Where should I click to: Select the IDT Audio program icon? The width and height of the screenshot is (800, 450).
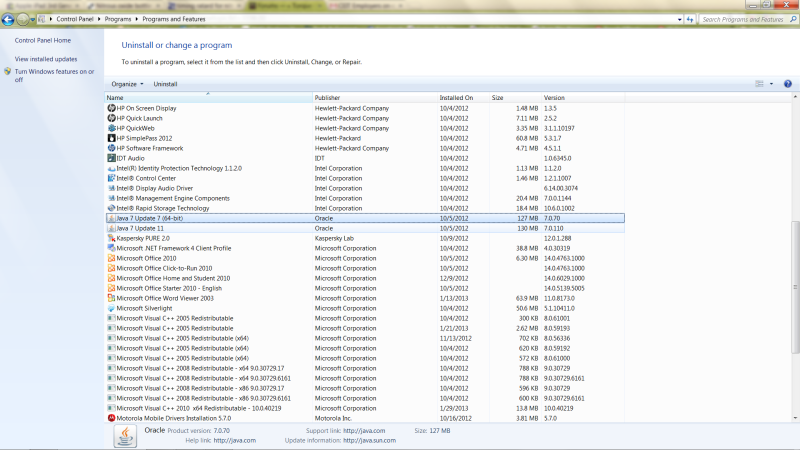click(x=111, y=158)
